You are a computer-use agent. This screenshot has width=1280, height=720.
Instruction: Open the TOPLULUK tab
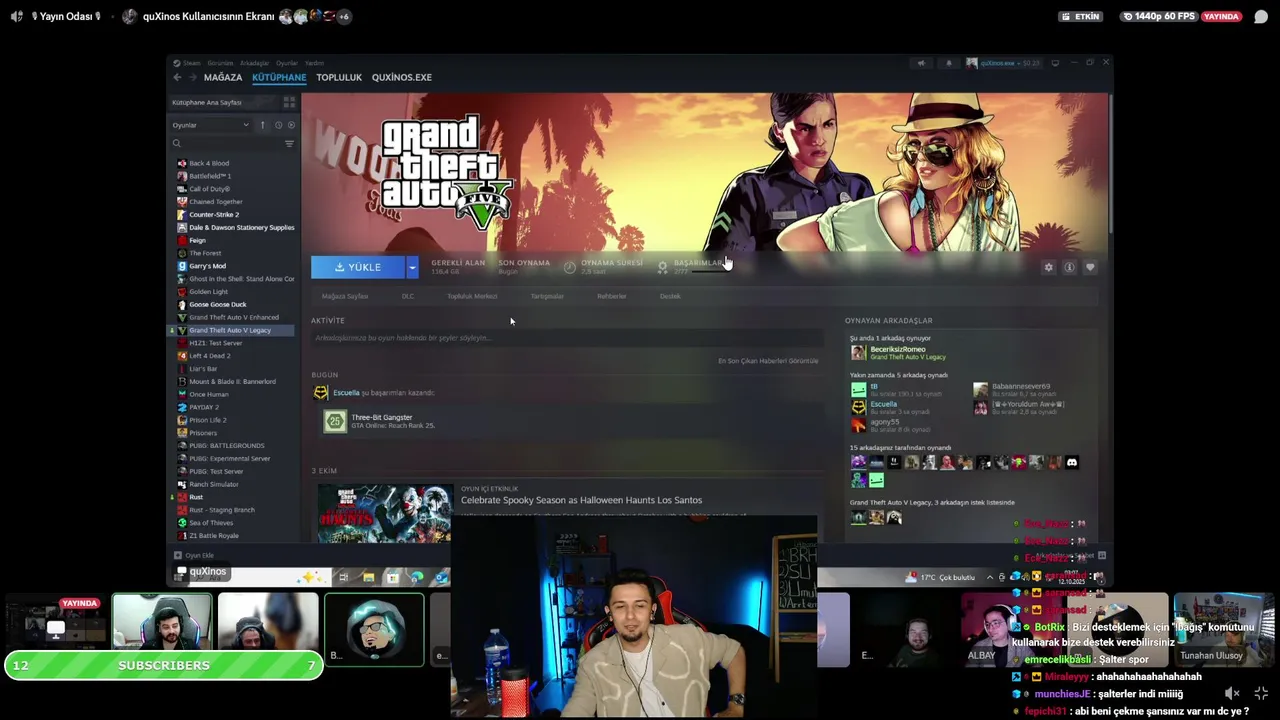[339, 77]
